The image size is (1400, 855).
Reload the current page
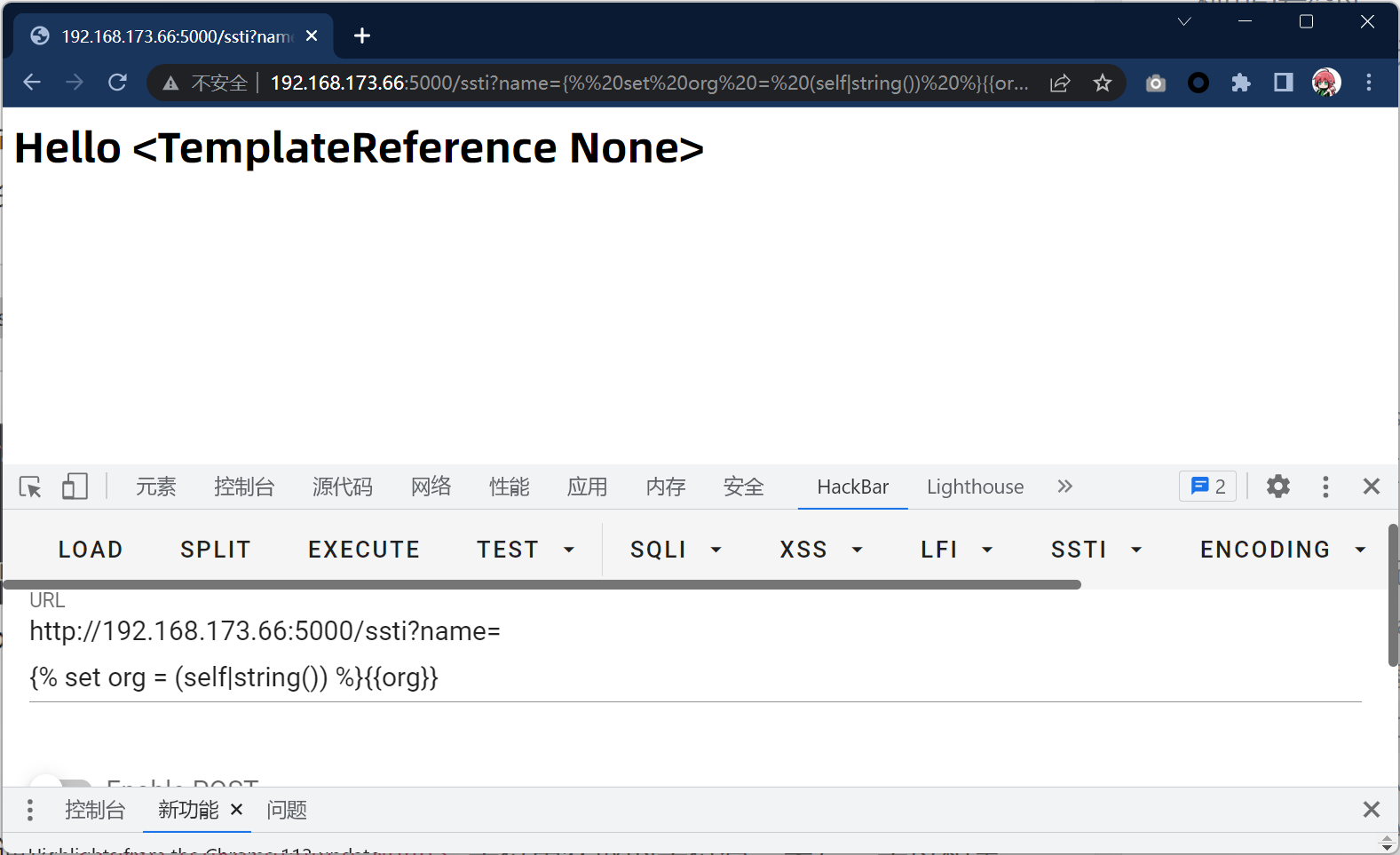[117, 83]
